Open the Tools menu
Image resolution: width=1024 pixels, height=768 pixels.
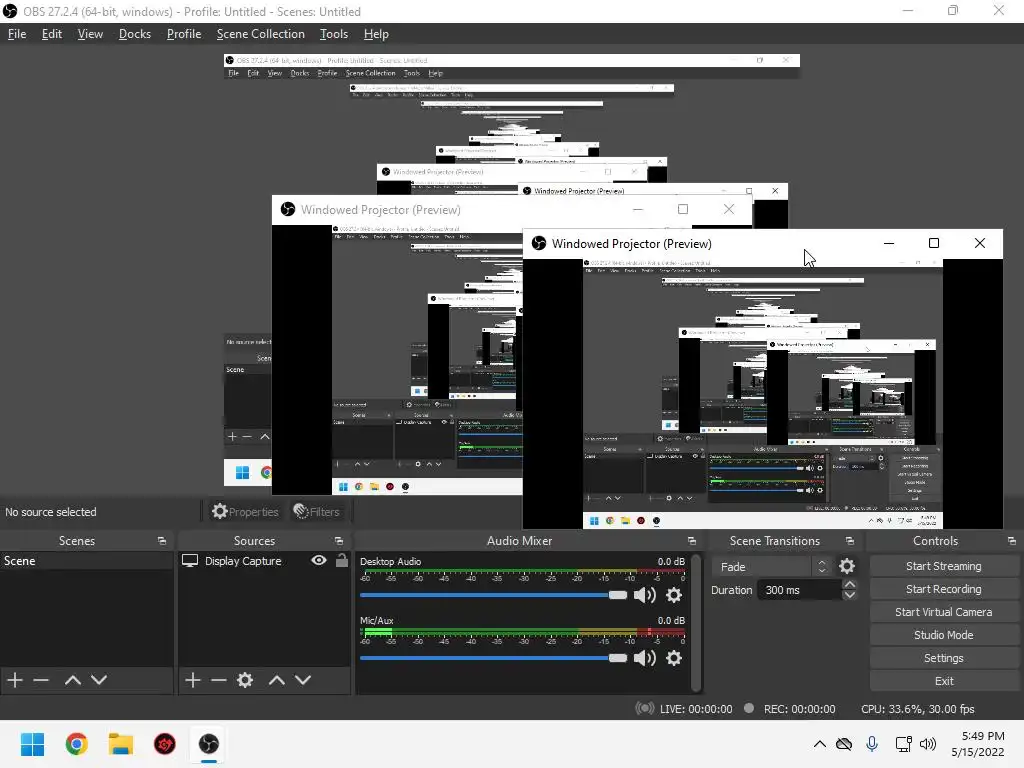334,34
